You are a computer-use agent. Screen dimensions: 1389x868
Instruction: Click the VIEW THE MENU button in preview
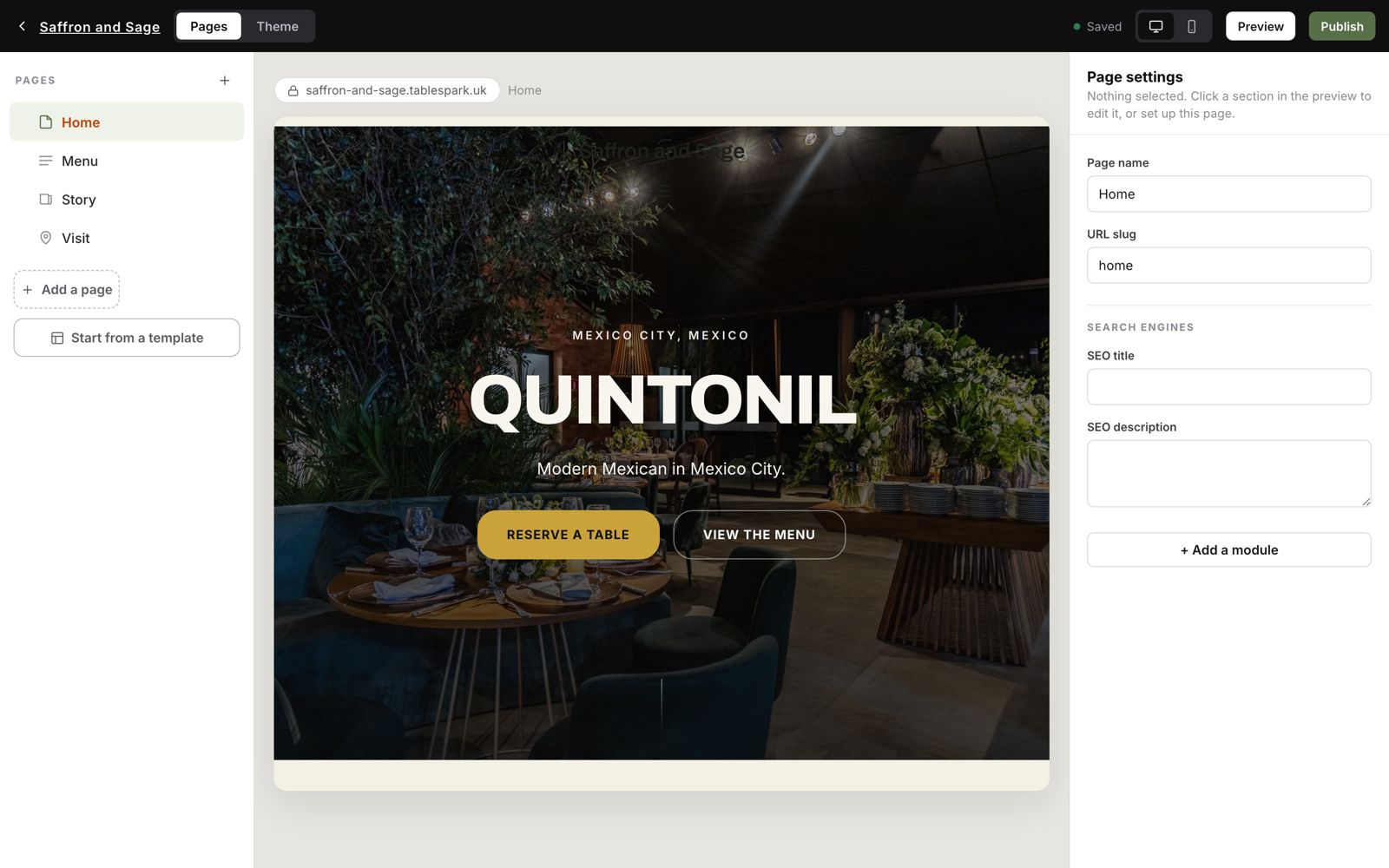pos(759,535)
